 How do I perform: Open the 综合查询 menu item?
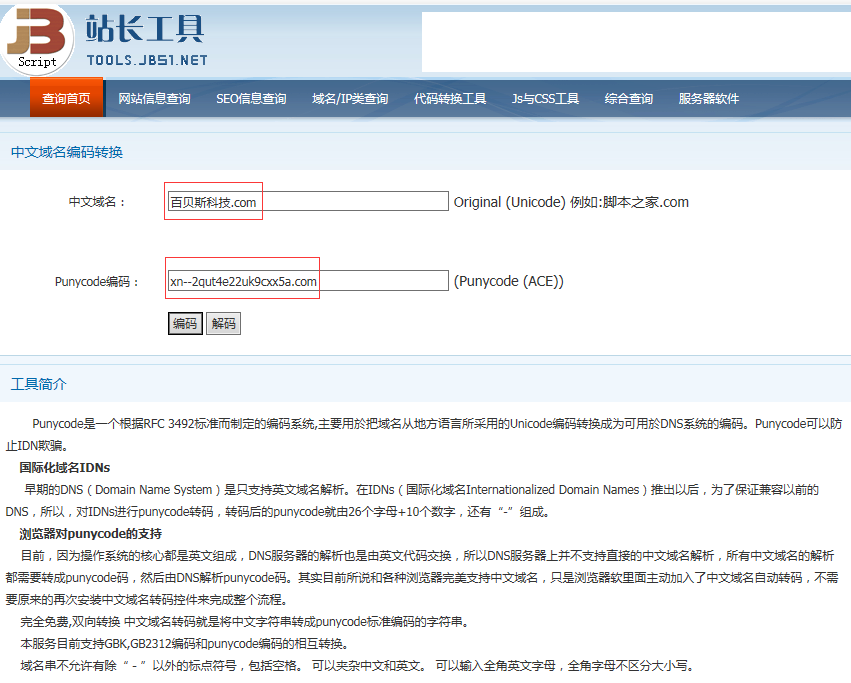(629, 99)
